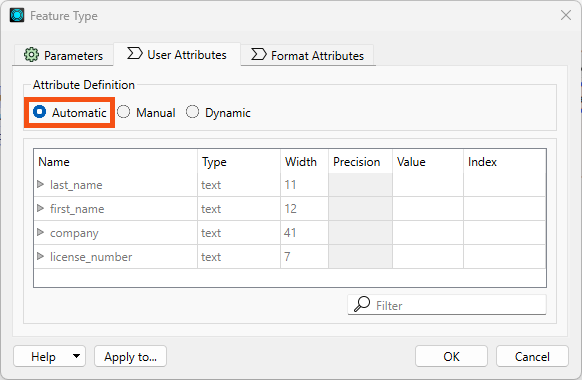Select the Automatic attribute definition
Viewport: 582px width, 380px height.
click(x=69, y=112)
